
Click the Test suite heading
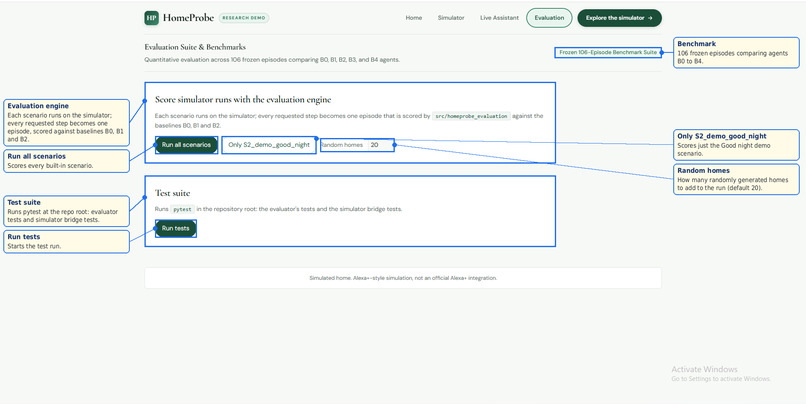173,193
